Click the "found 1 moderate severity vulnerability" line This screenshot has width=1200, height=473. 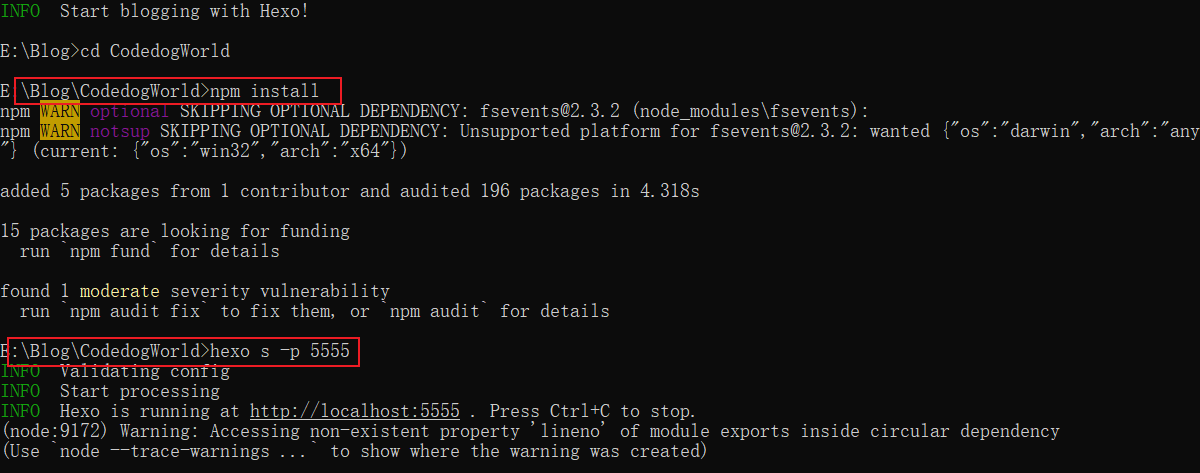195,291
